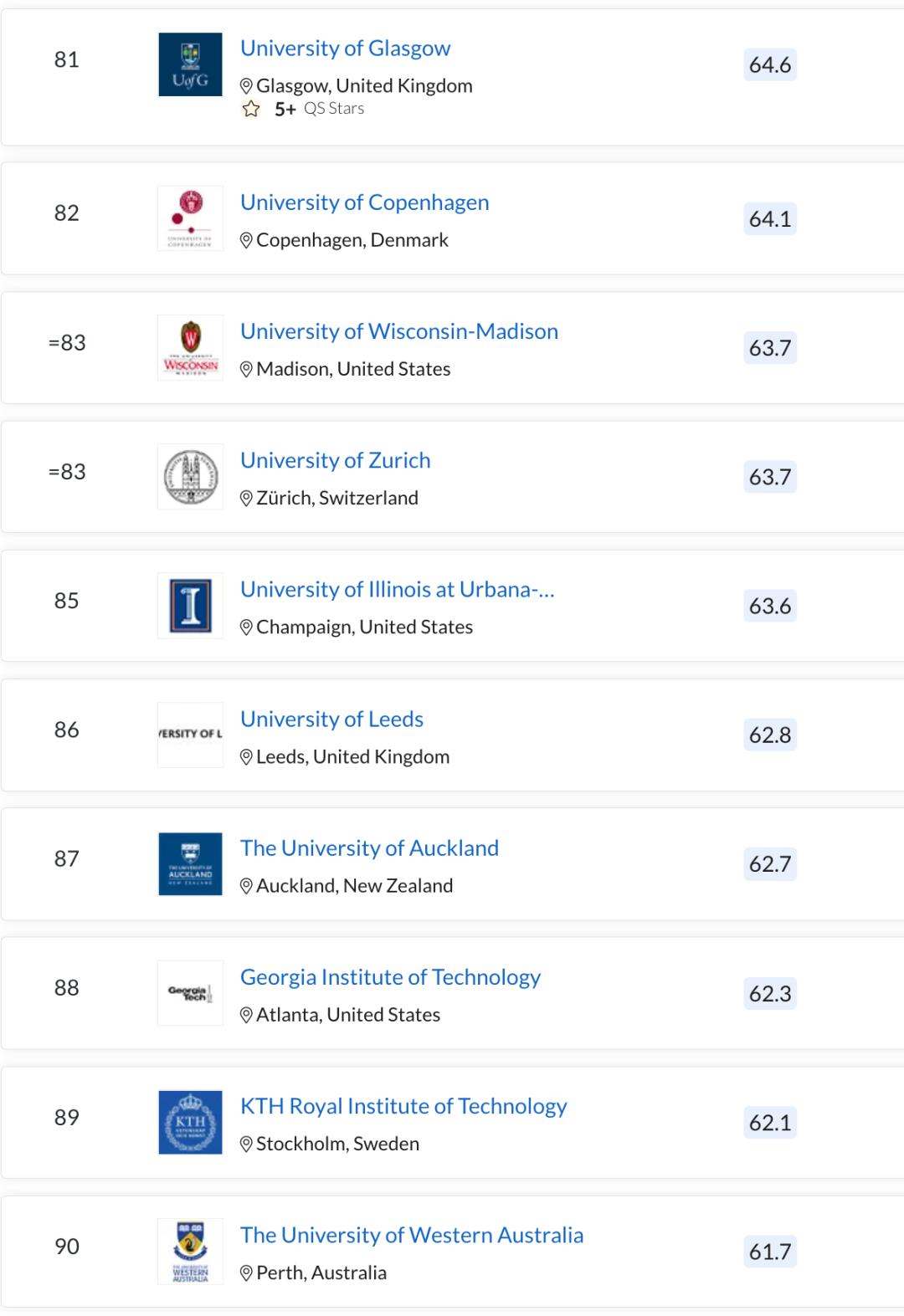Click the University of Leeds logo thumbnail
Viewport: 904px width, 1316px height.
(x=190, y=735)
